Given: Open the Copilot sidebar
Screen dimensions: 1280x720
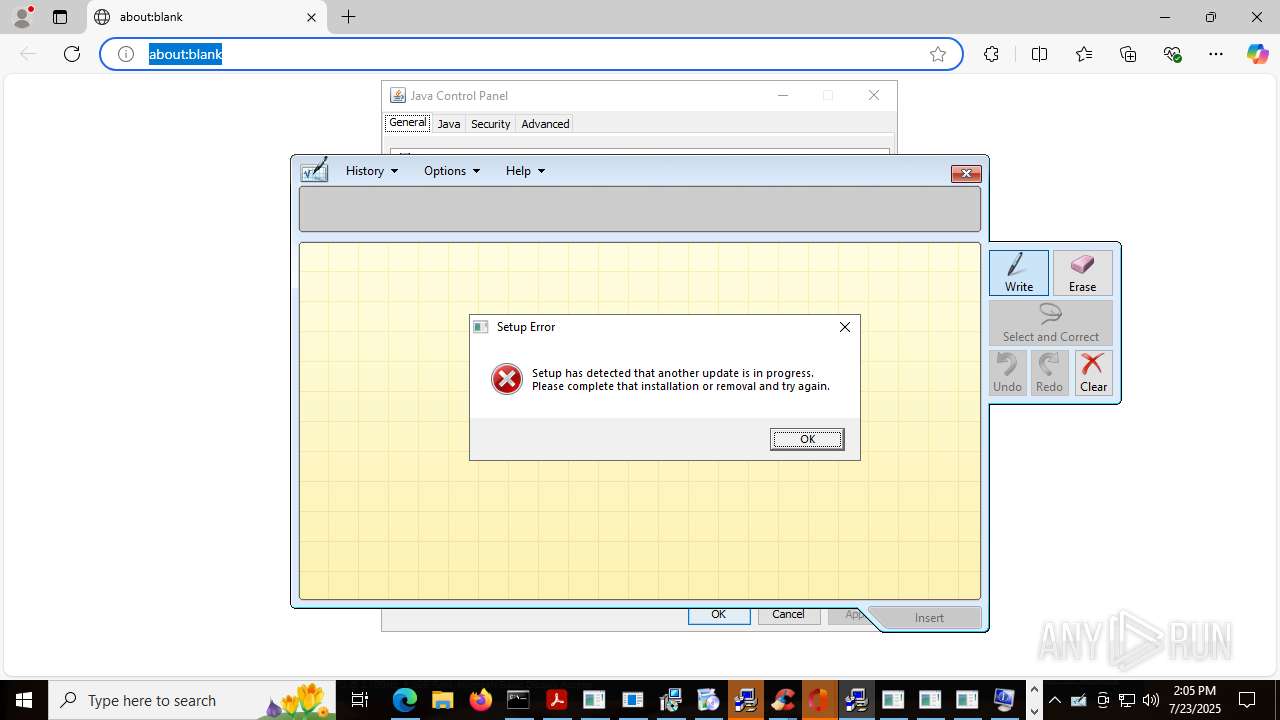Looking at the screenshot, I should pos(1257,54).
